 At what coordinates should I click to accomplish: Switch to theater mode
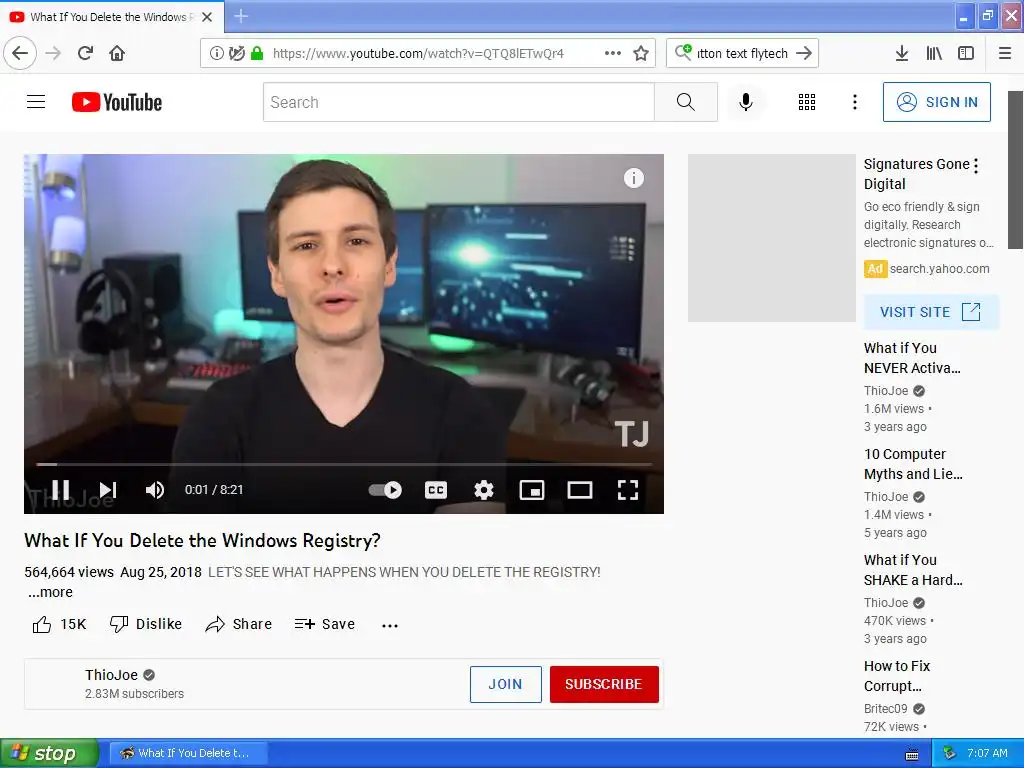[580, 490]
